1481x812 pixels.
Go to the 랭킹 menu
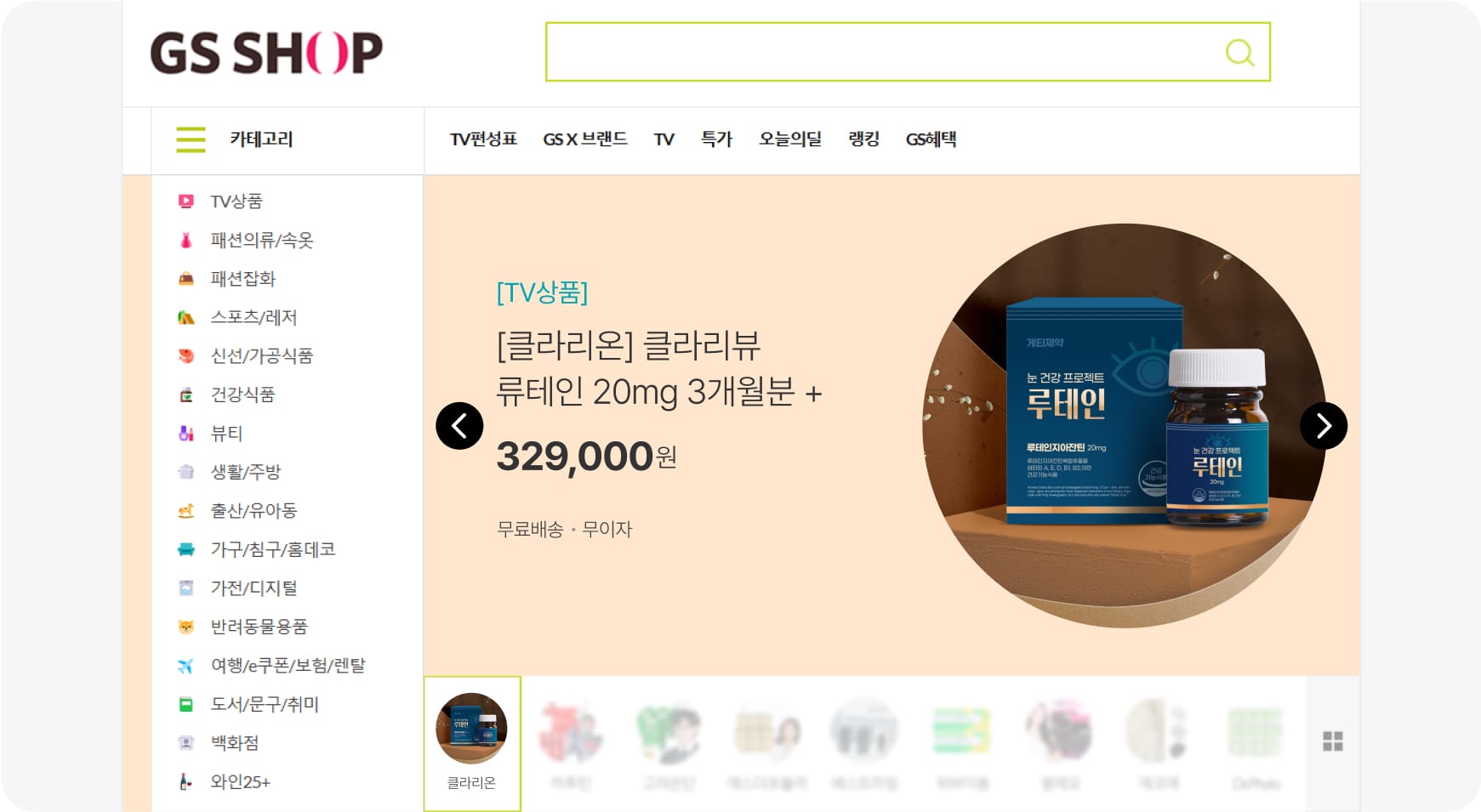tap(863, 139)
